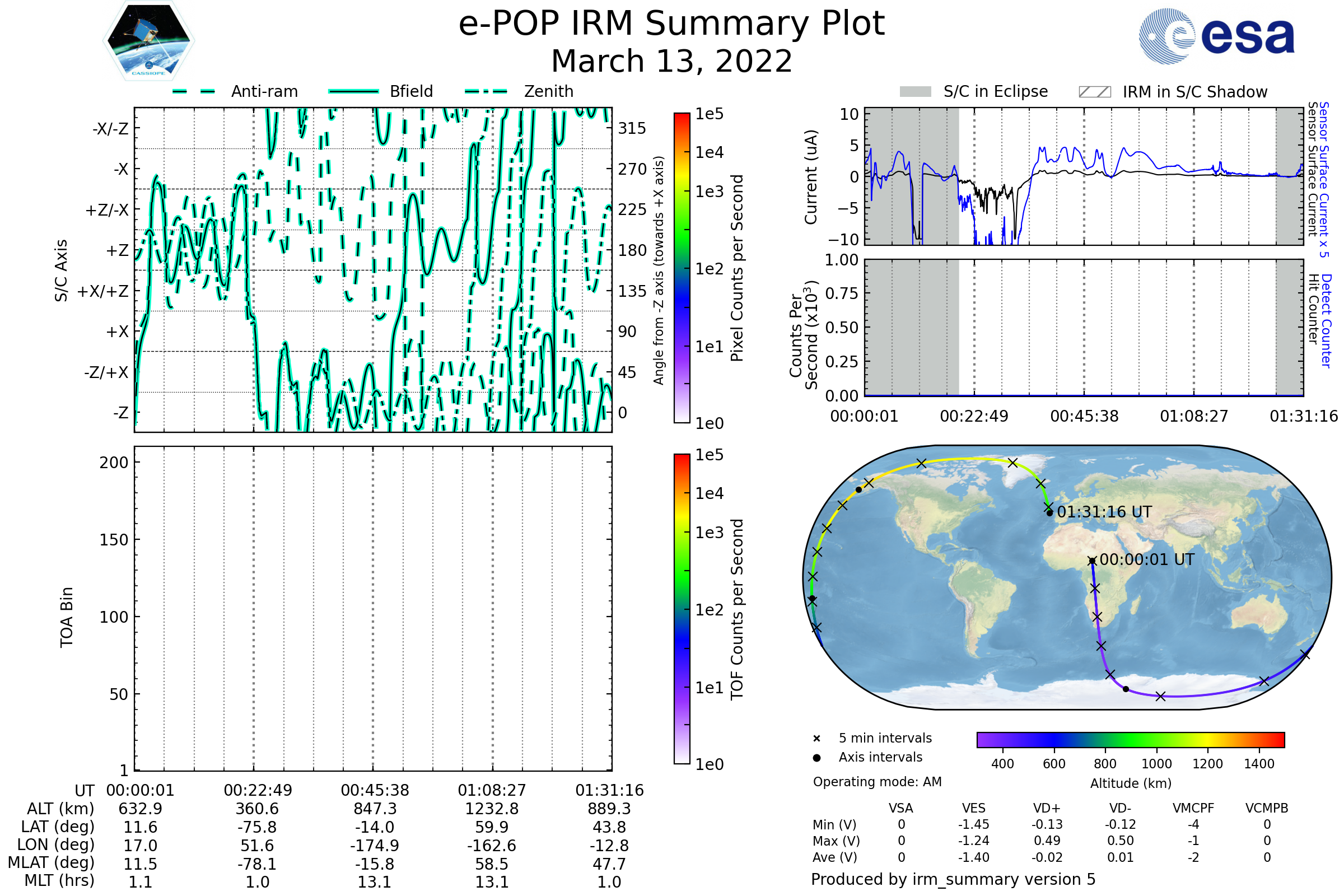Image resolution: width=1344 pixels, height=896 pixels.
Task: Click the TOF Counts per Second colorbar
Action: 682,609
